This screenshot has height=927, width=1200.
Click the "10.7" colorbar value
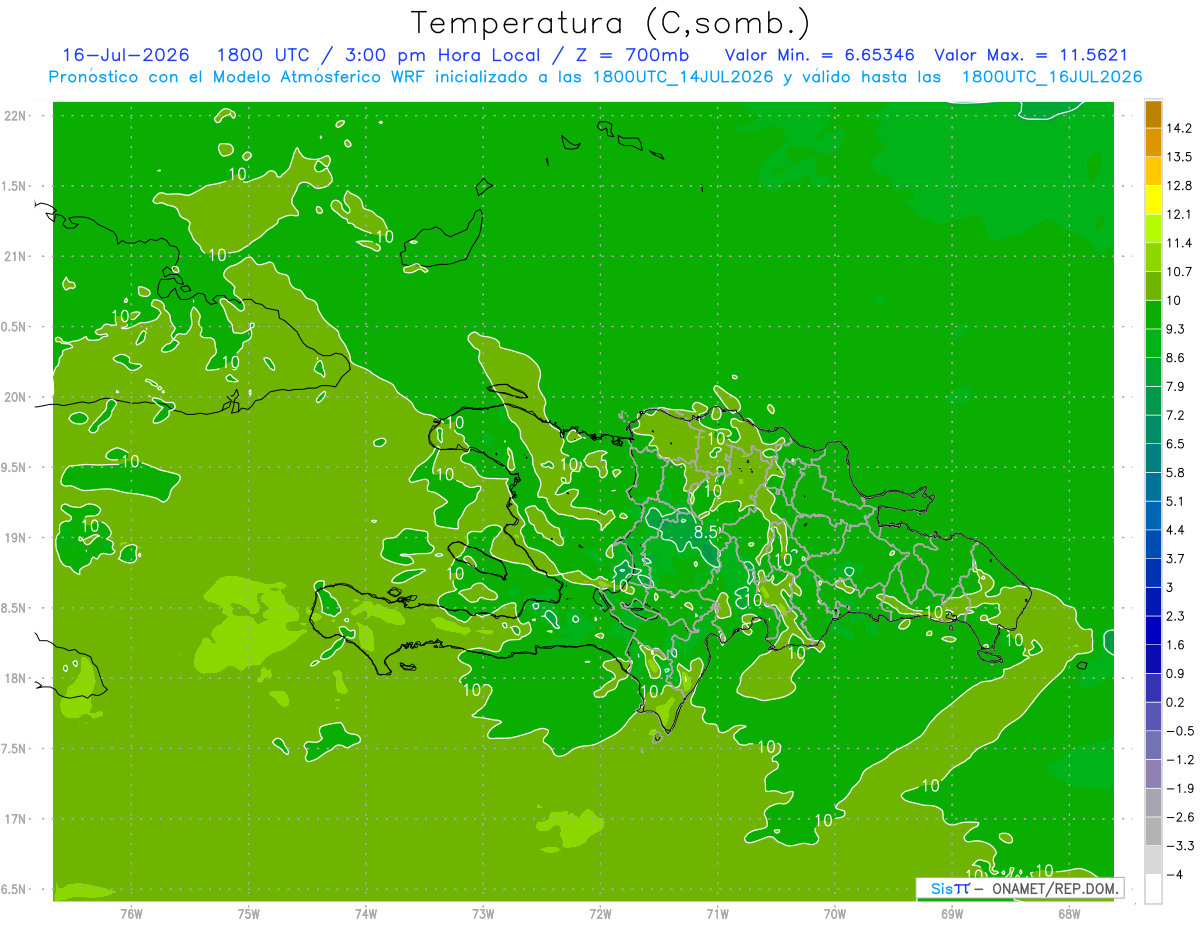pyautogui.click(x=1179, y=272)
